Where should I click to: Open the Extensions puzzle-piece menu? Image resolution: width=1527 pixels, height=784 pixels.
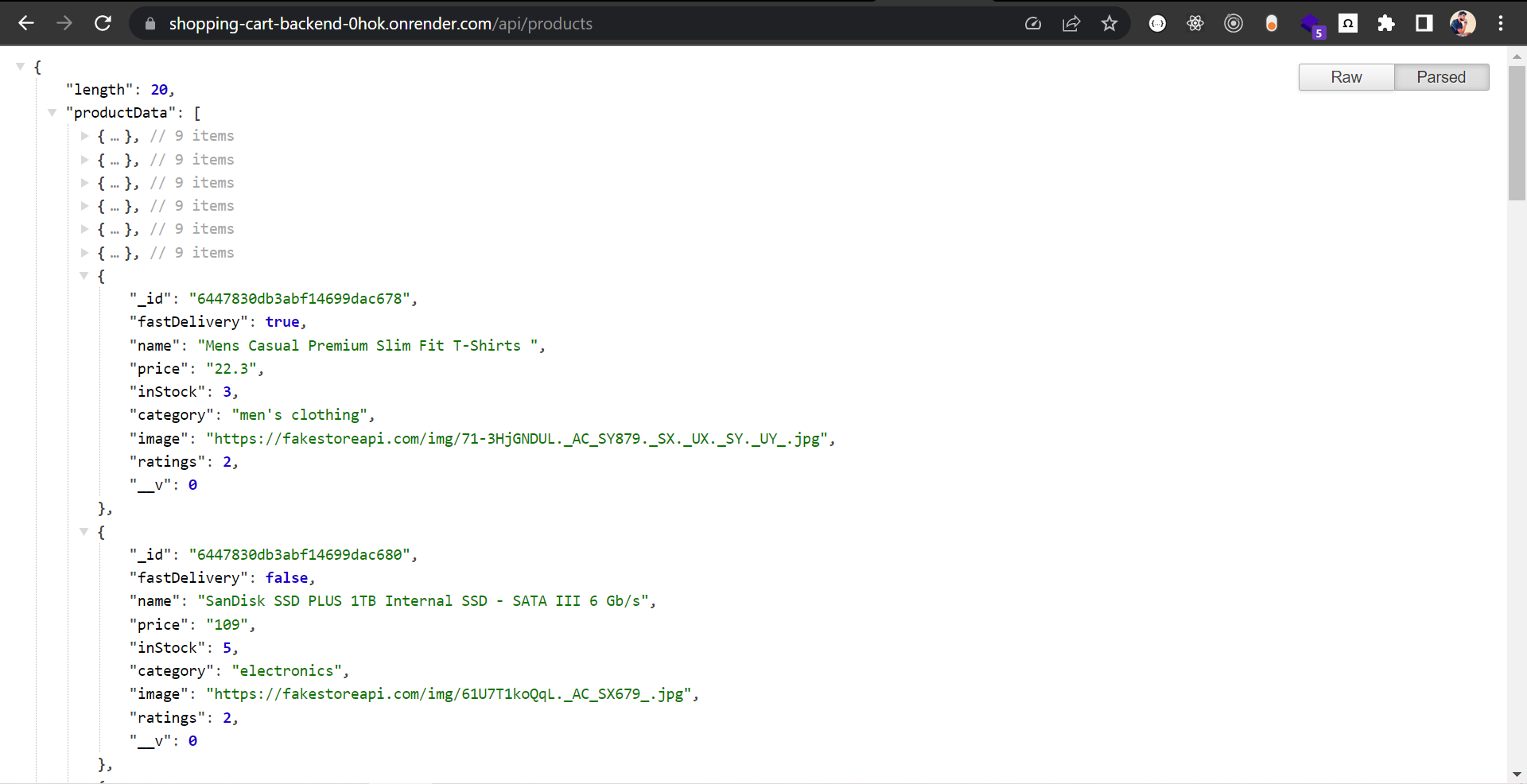point(1385,23)
